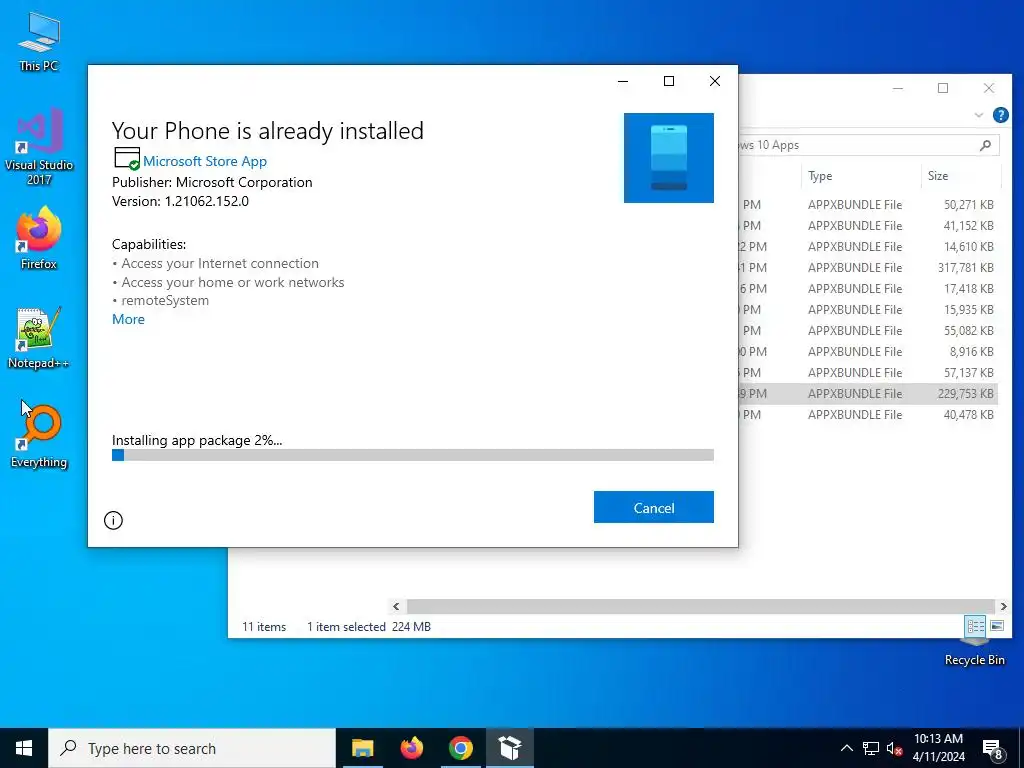Click the installation progress bar
Screen dimensions: 1024x768
(413, 455)
